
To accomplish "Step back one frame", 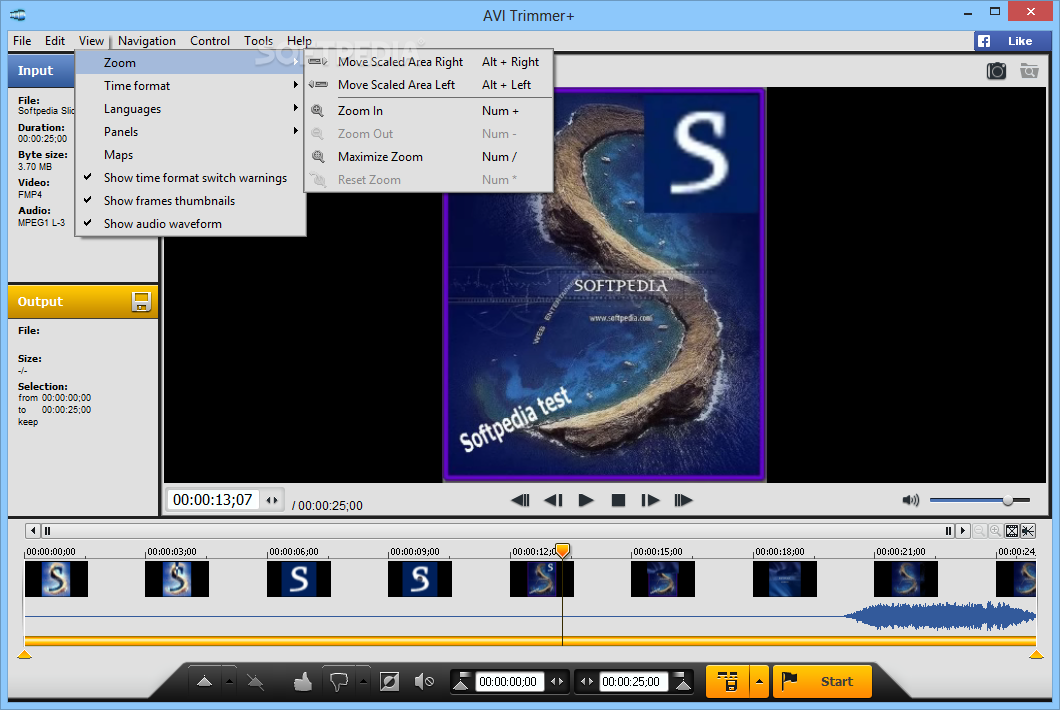I will [x=553, y=500].
